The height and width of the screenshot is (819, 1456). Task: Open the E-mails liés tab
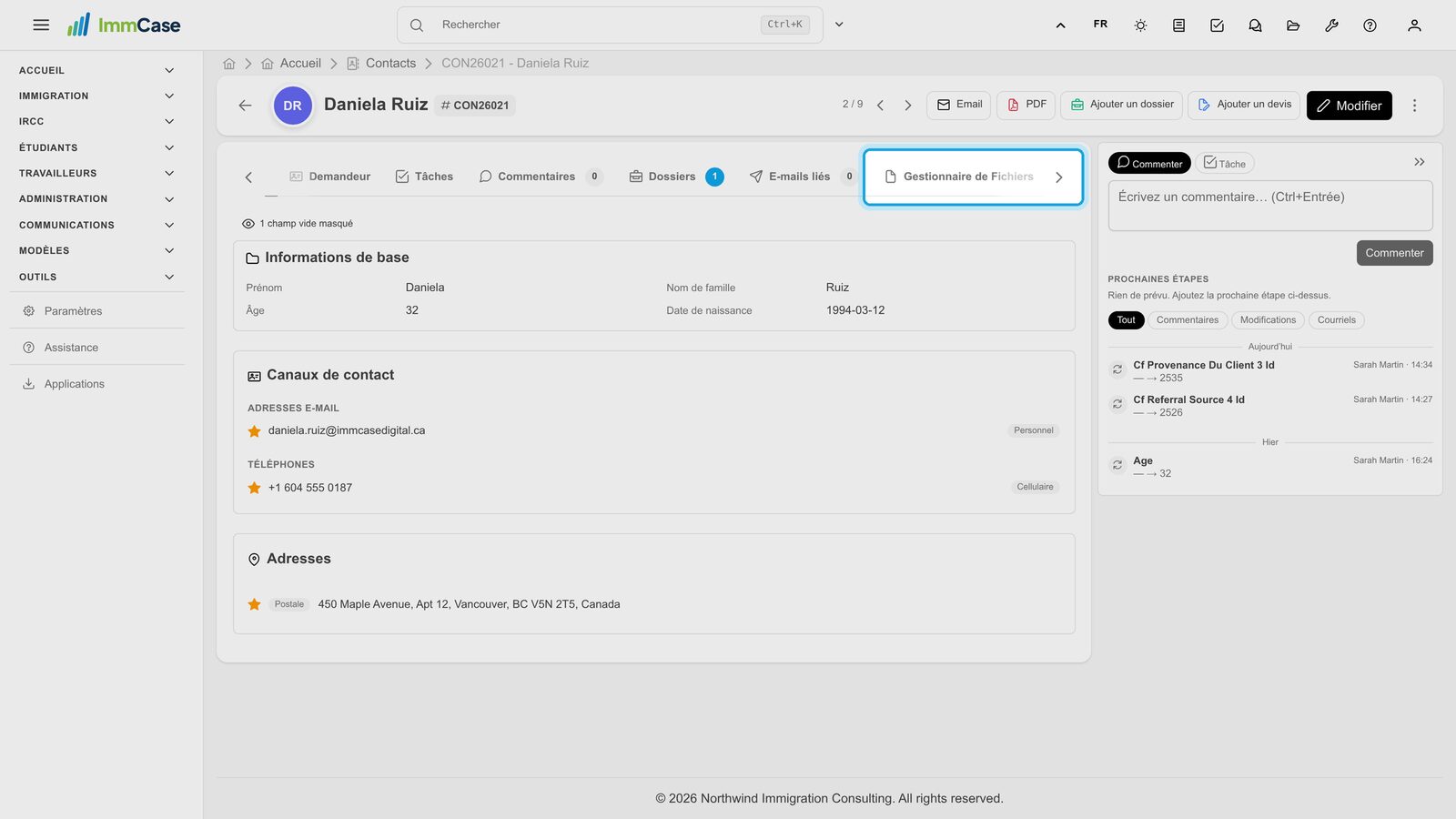pyautogui.click(x=801, y=177)
